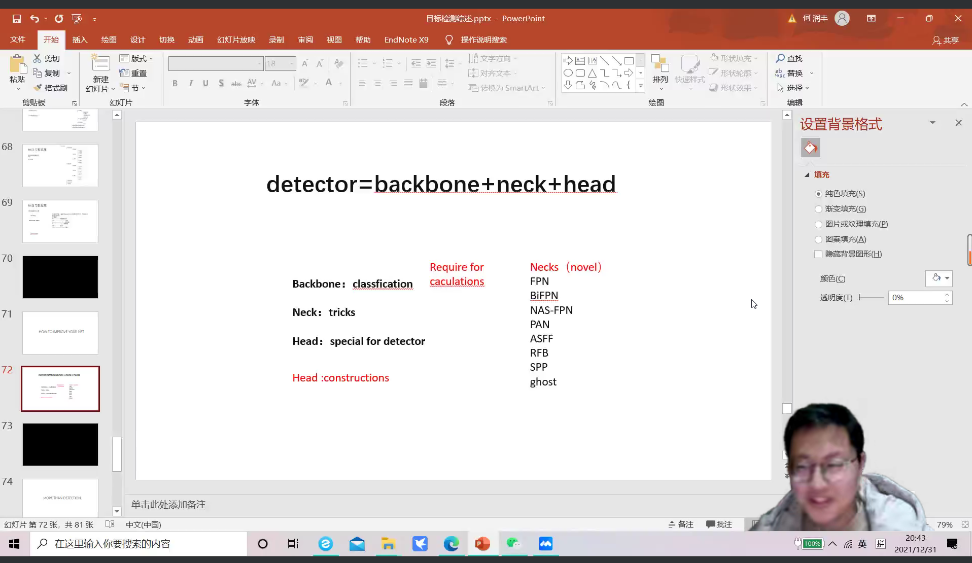Click the Save icon in the title bar
This screenshot has height=563, width=972.
[x=17, y=19]
